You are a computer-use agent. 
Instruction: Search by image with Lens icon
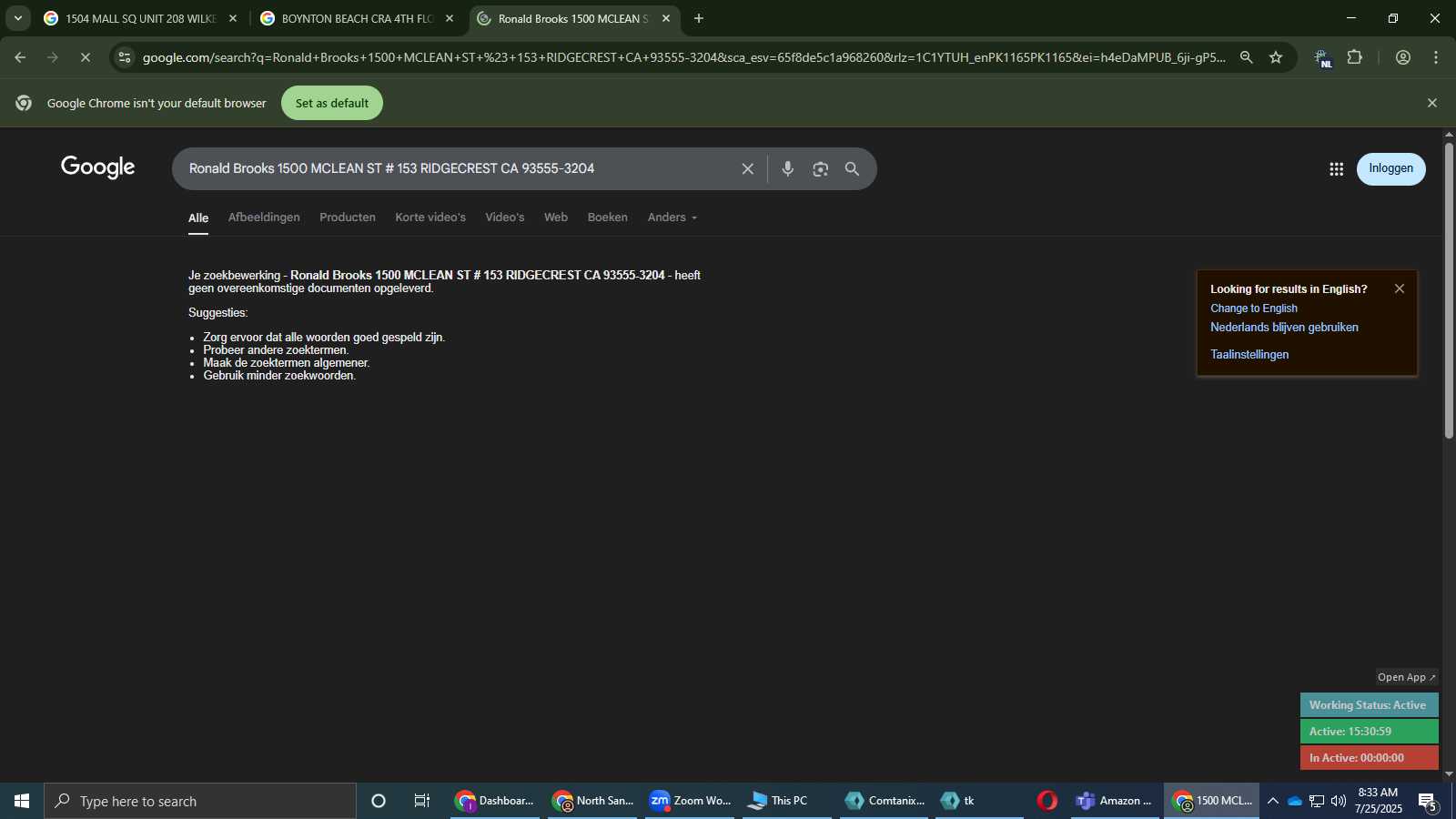pyautogui.click(x=821, y=168)
